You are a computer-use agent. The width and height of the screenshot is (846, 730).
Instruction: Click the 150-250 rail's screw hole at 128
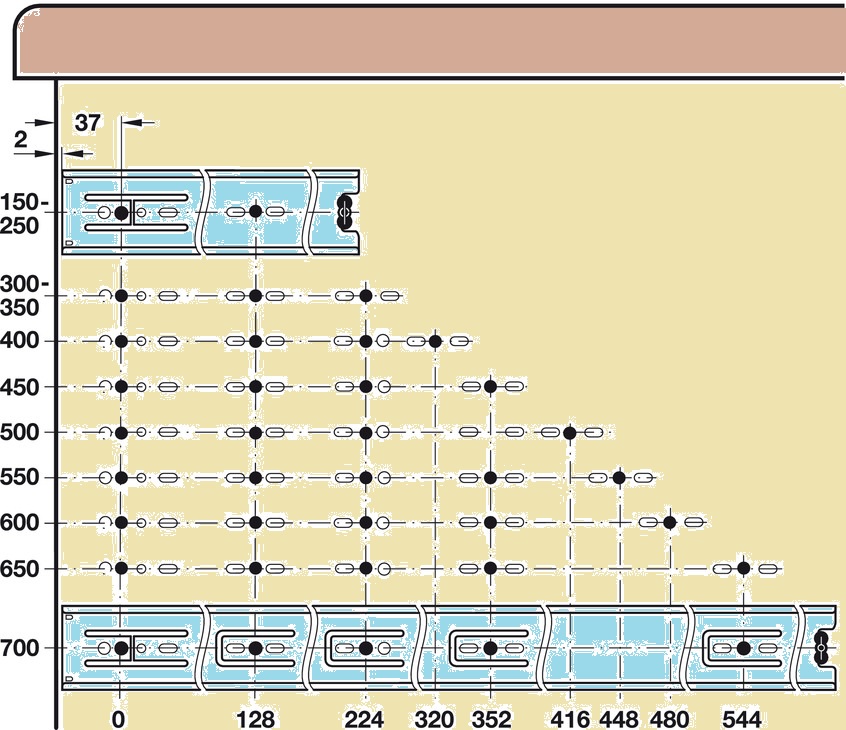coord(255,212)
